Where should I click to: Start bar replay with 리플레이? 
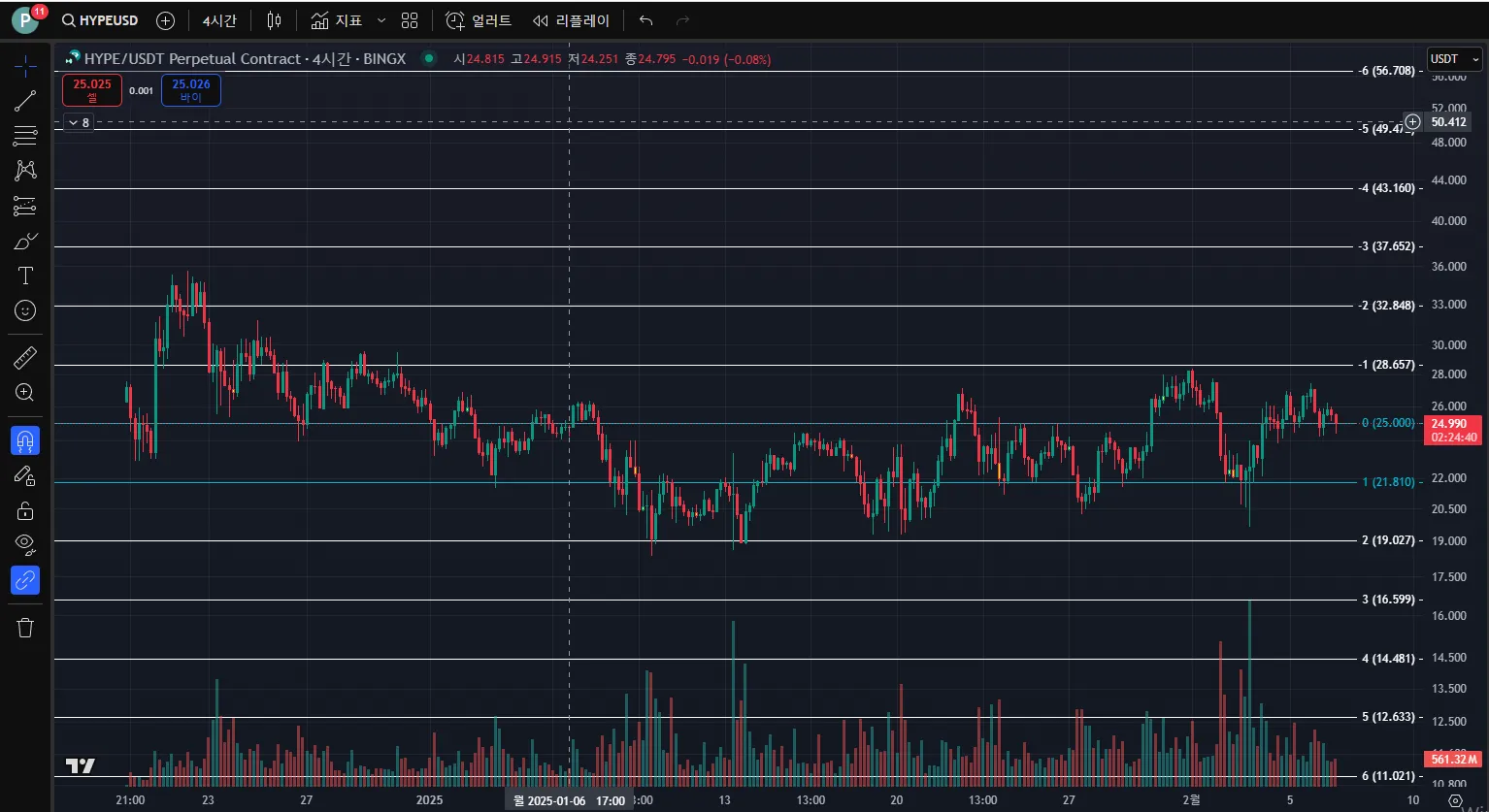(x=572, y=20)
